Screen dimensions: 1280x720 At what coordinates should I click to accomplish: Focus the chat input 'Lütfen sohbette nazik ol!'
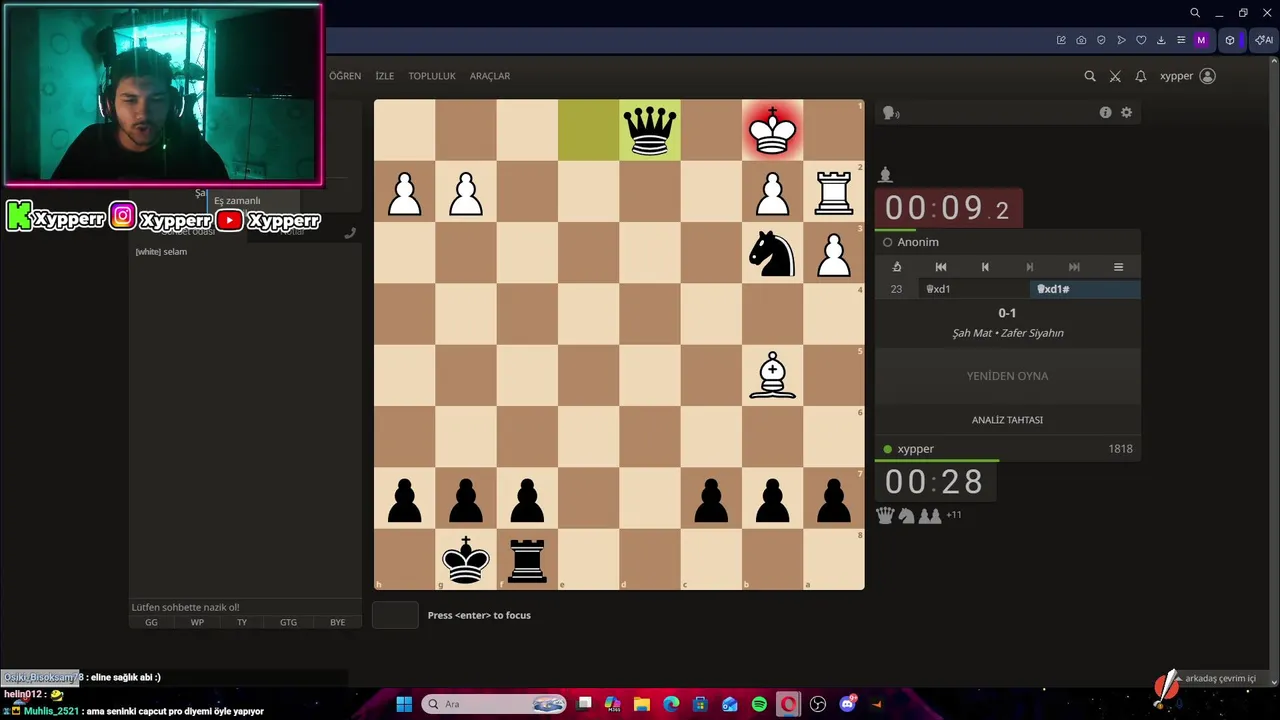pyautogui.click(x=245, y=607)
